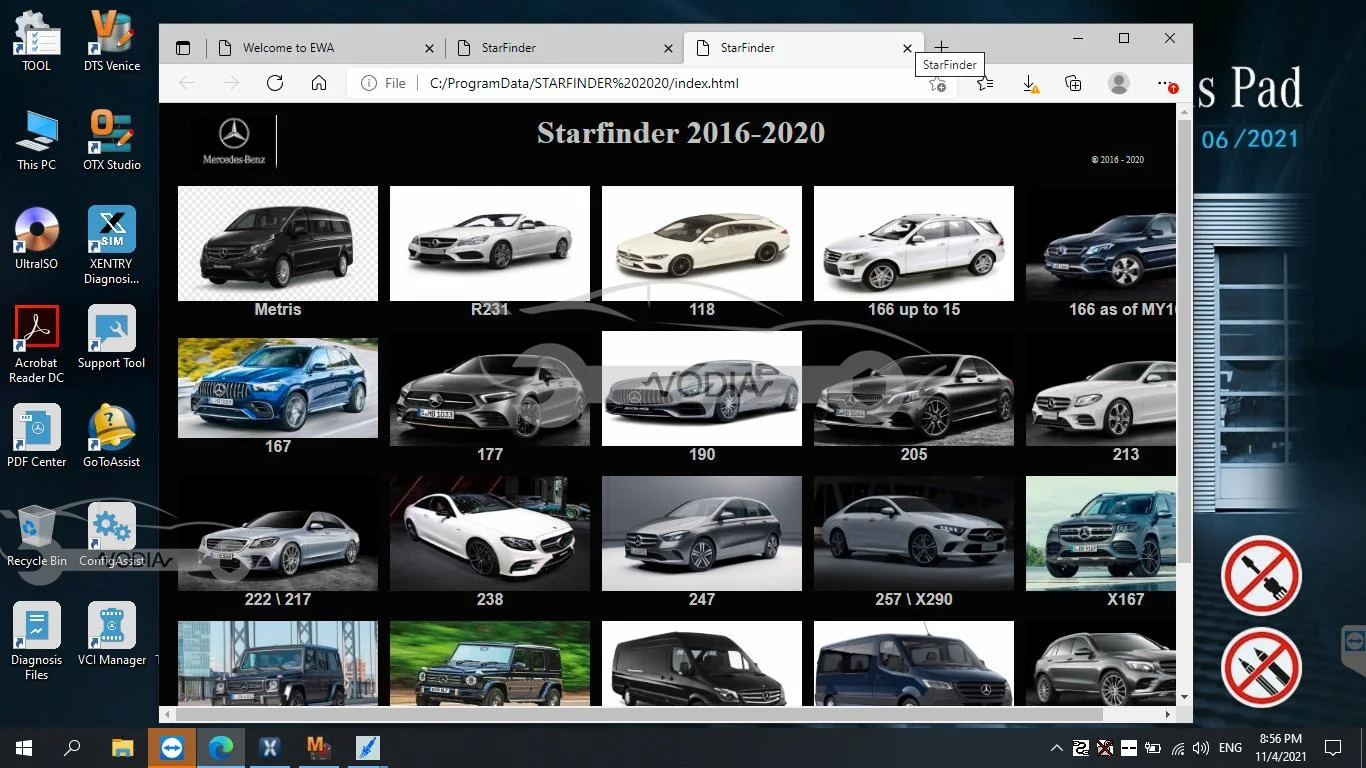Select the 205 model link
Image resolution: width=1366 pixels, height=768 pixels.
point(913,389)
